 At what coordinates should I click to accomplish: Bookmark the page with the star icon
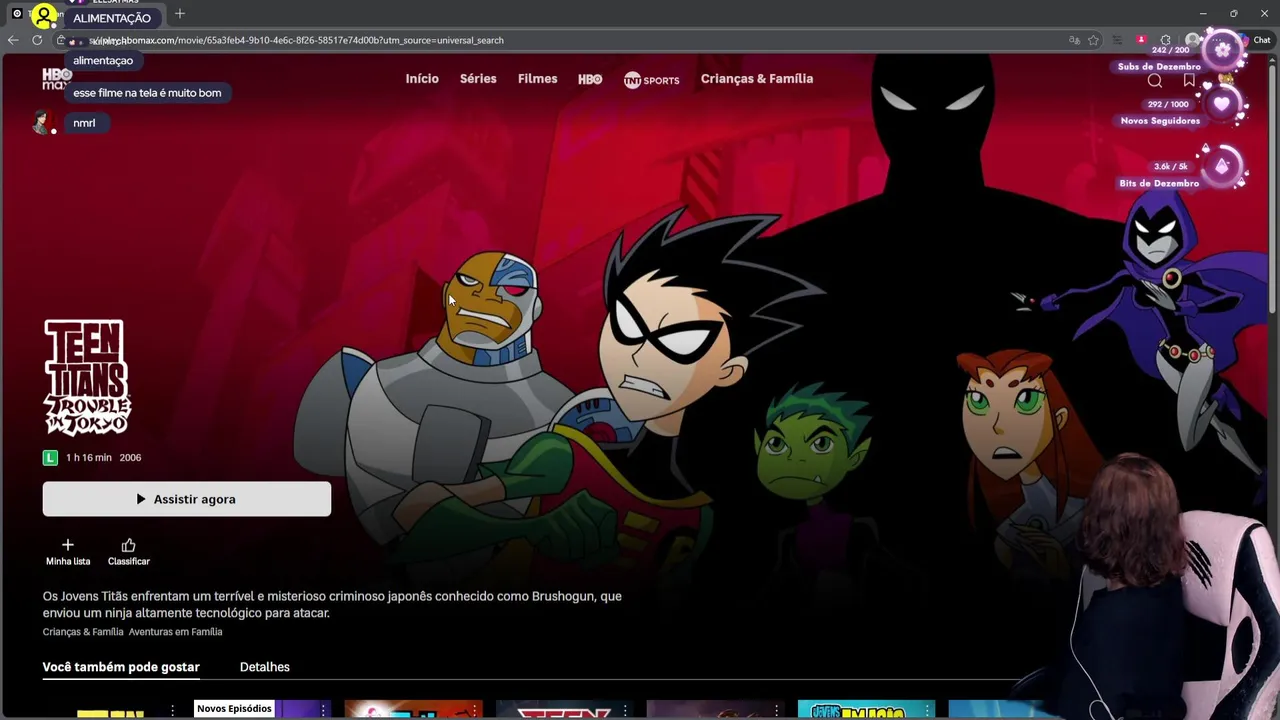pos(1094,40)
